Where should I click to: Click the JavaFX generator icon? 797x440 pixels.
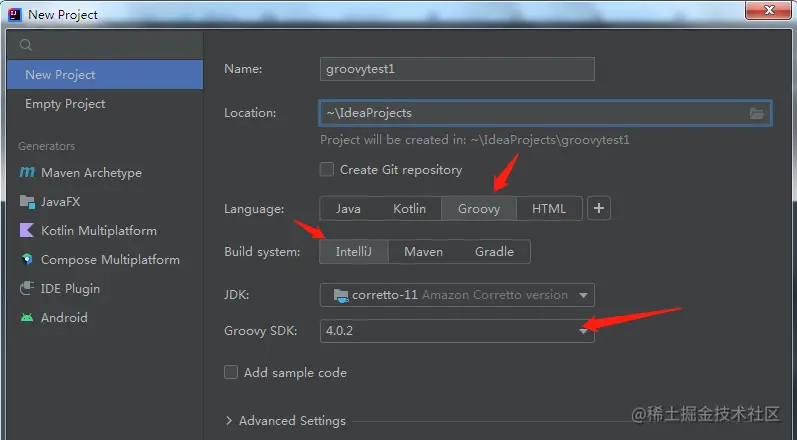point(27,202)
